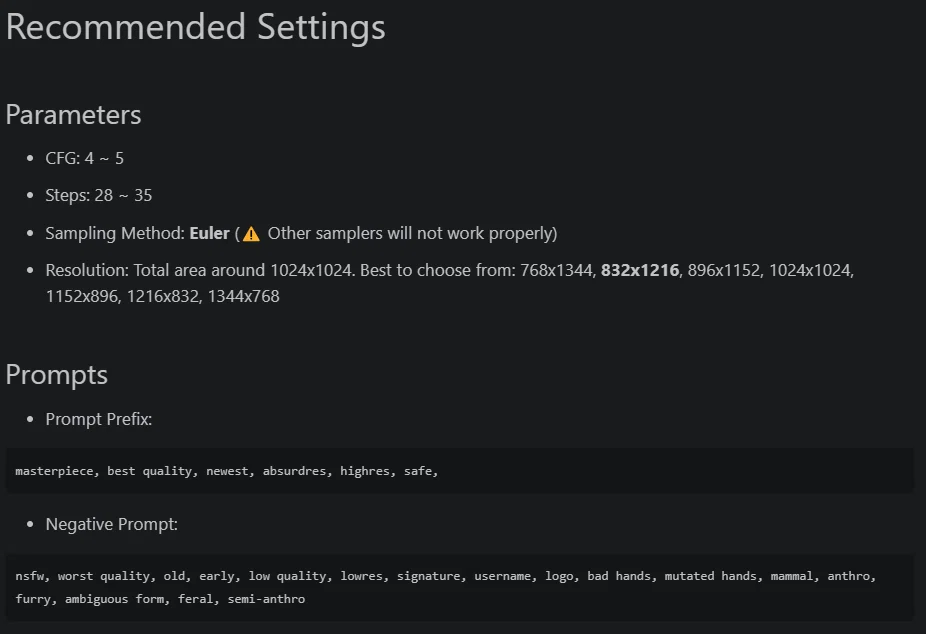Screen dimensions: 926x634
Task: Click inside the masterpiece prompt prefix code block
Action: point(459,471)
